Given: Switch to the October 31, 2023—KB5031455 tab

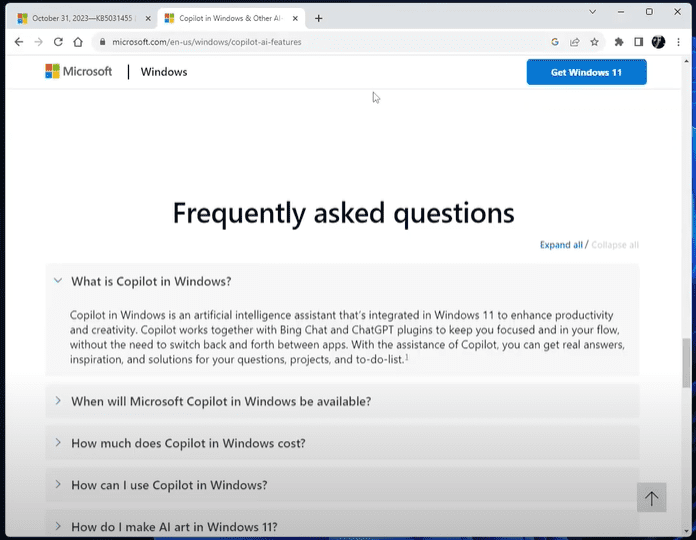Looking at the screenshot, I should [80, 17].
